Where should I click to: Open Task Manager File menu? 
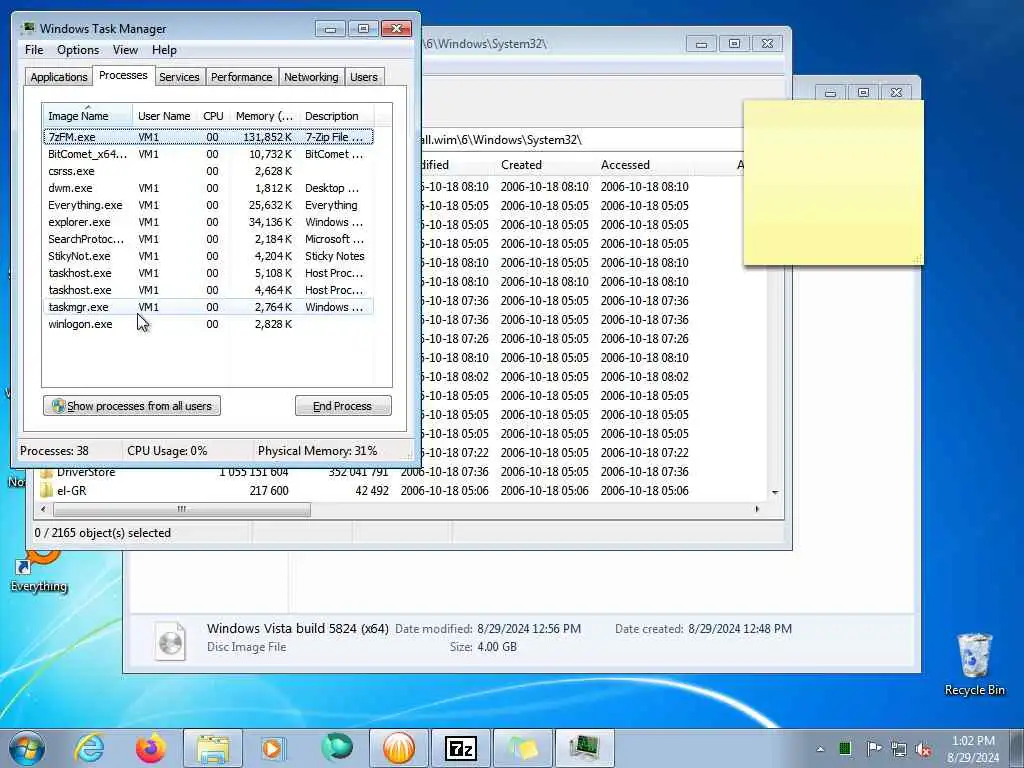tap(34, 50)
